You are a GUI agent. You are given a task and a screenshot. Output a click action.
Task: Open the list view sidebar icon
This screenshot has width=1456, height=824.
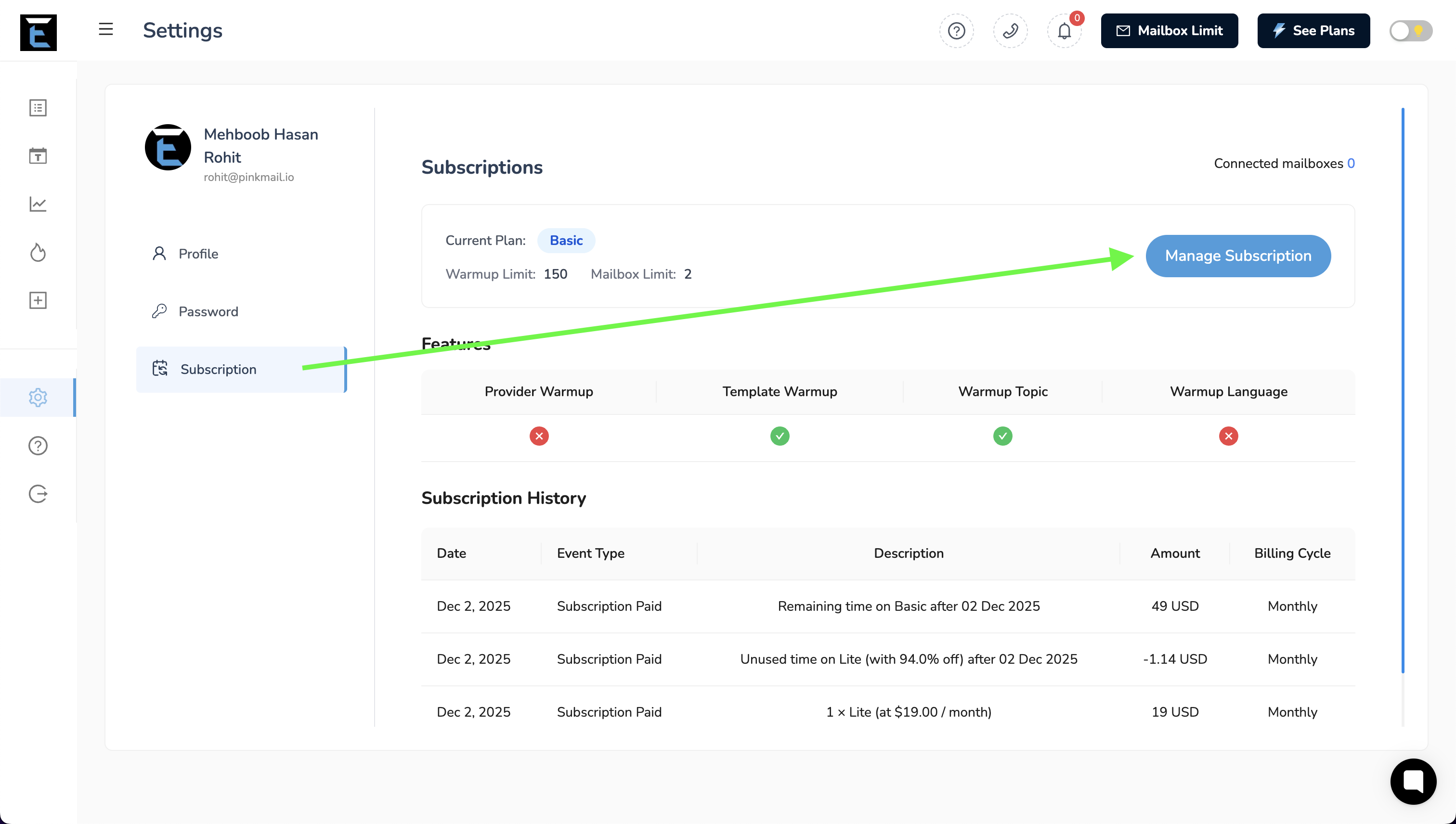[38, 107]
